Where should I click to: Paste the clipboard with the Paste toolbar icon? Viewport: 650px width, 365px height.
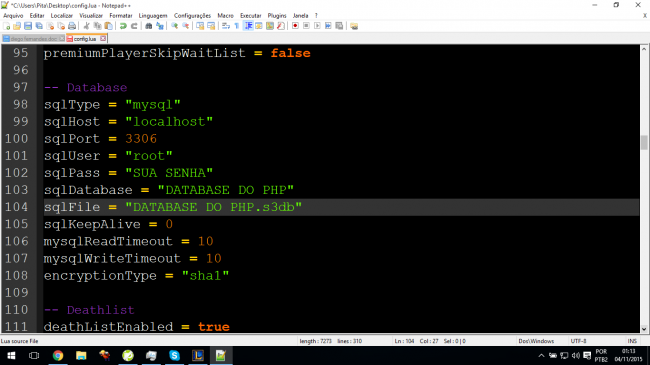point(109,26)
